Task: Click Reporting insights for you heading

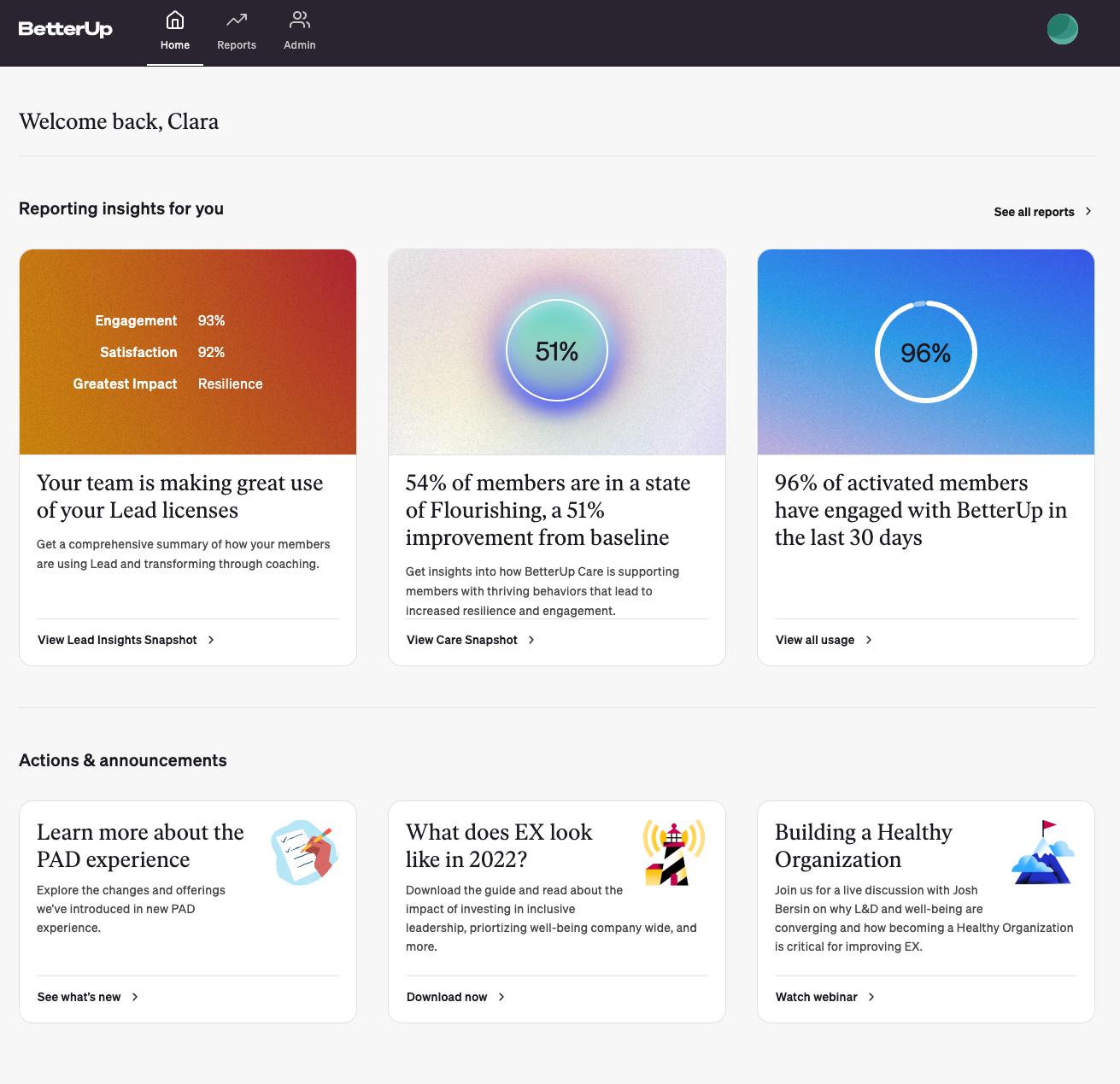Action: (121, 208)
